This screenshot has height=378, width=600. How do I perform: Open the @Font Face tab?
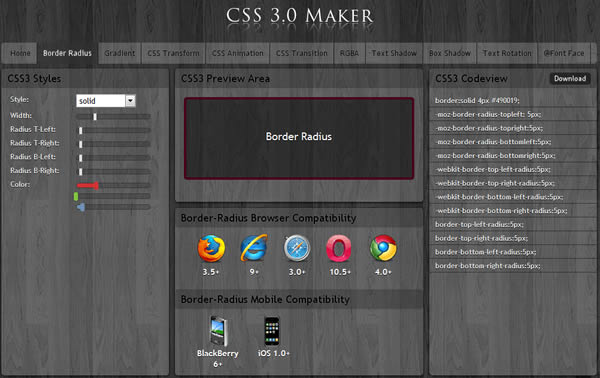click(x=564, y=53)
